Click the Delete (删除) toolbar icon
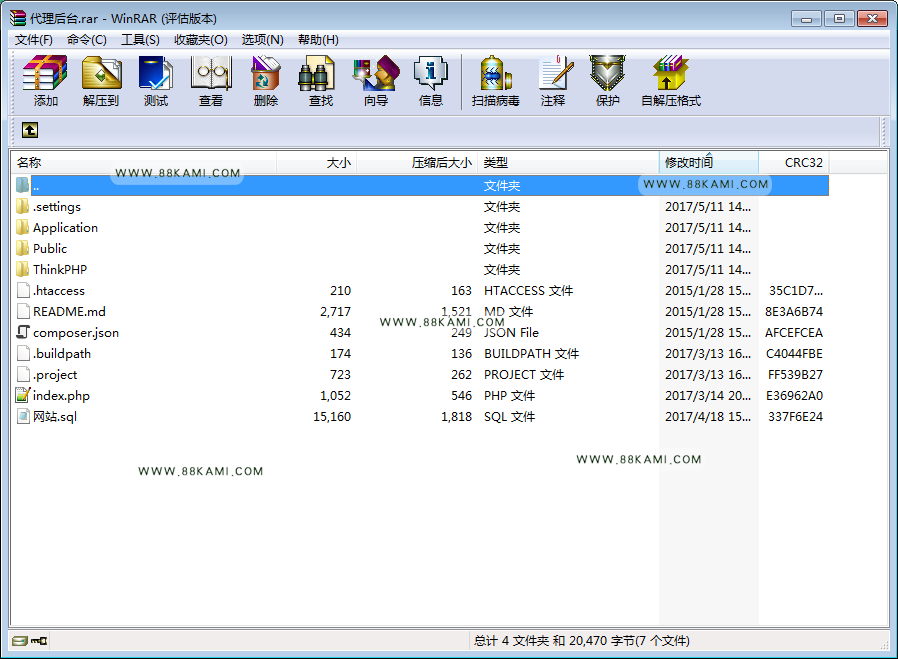898x659 pixels. (x=266, y=73)
